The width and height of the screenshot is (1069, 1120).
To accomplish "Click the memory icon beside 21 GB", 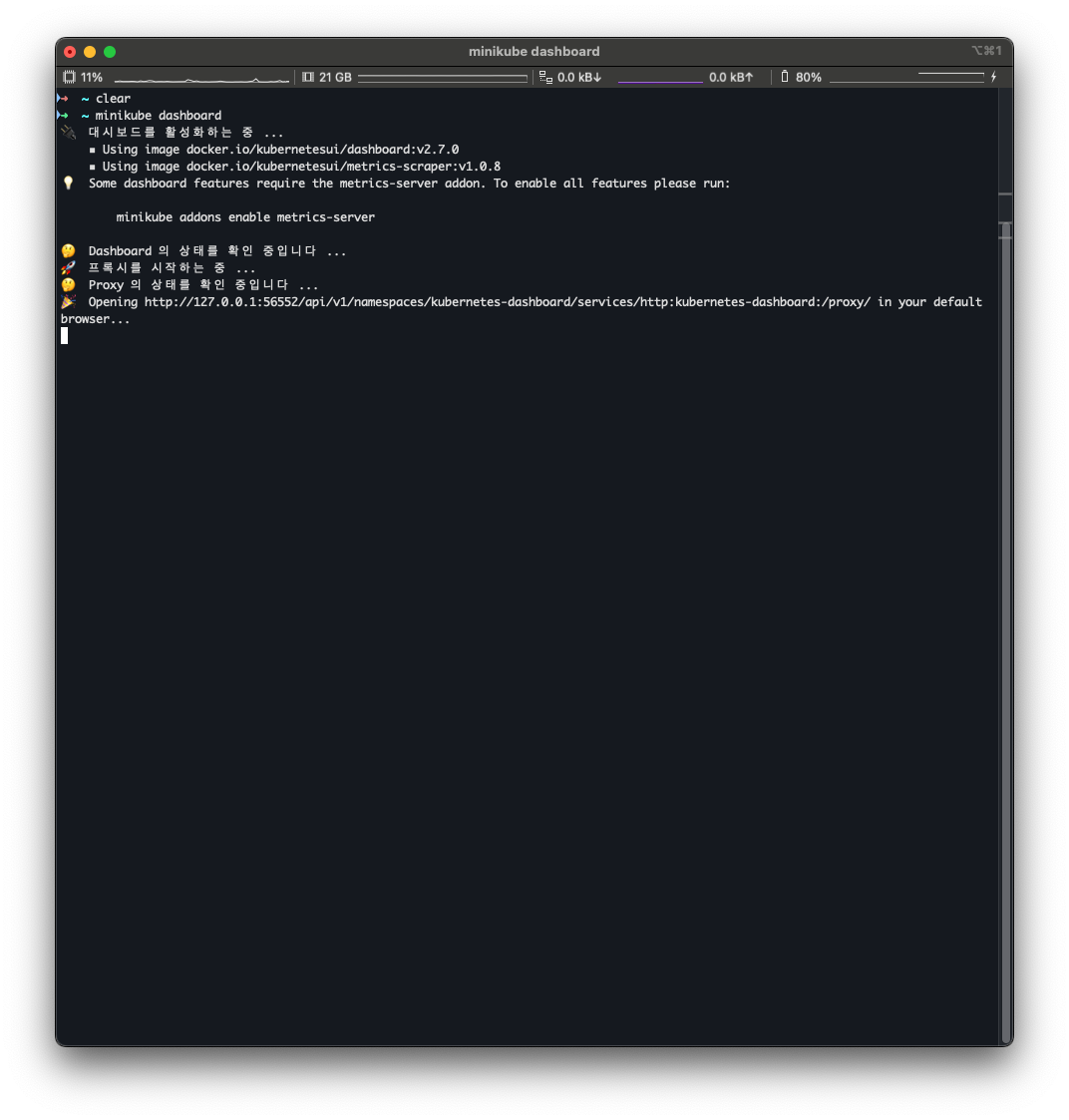I will click(308, 77).
